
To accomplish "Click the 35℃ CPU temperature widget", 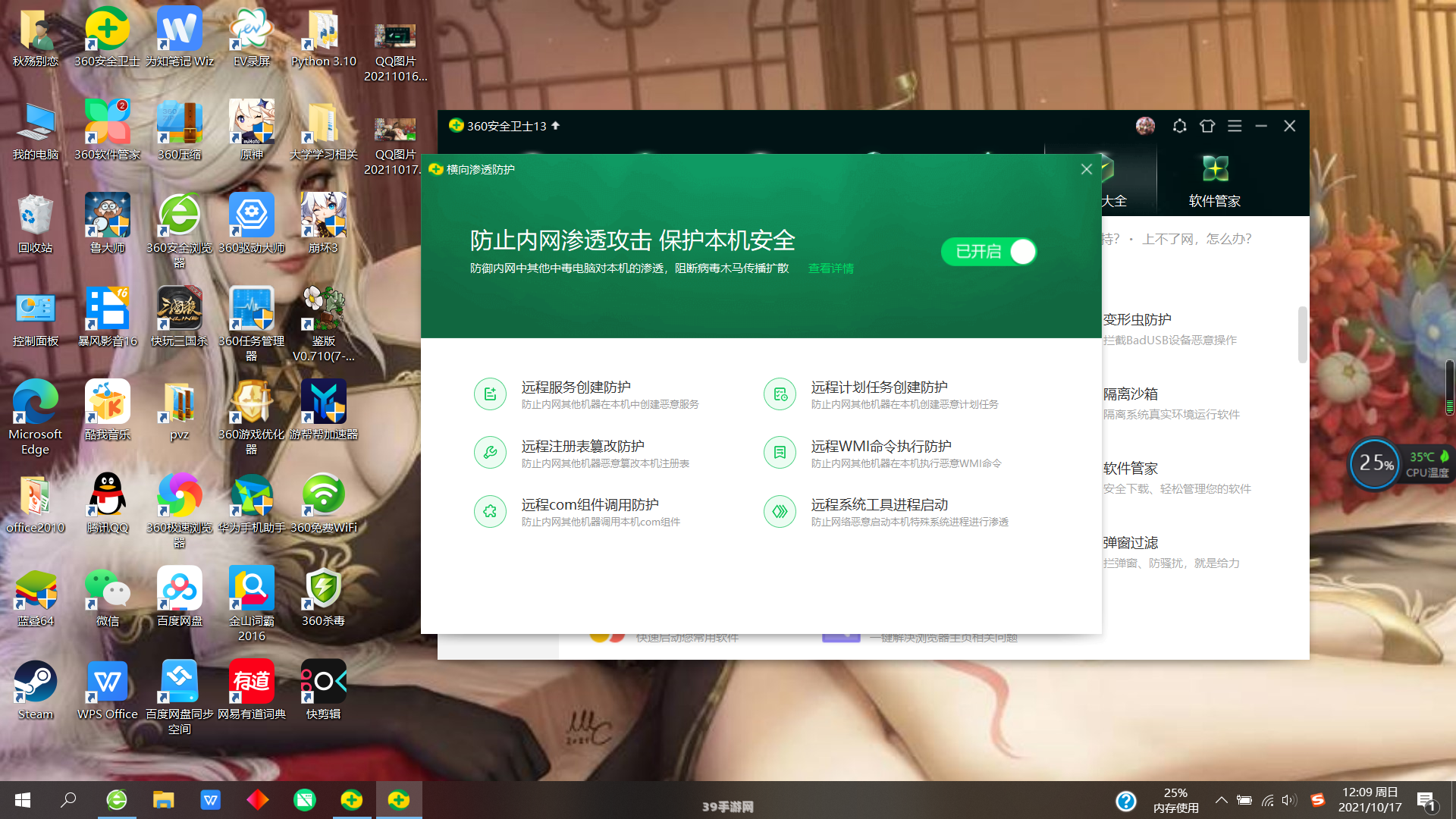I will click(1428, 464).
